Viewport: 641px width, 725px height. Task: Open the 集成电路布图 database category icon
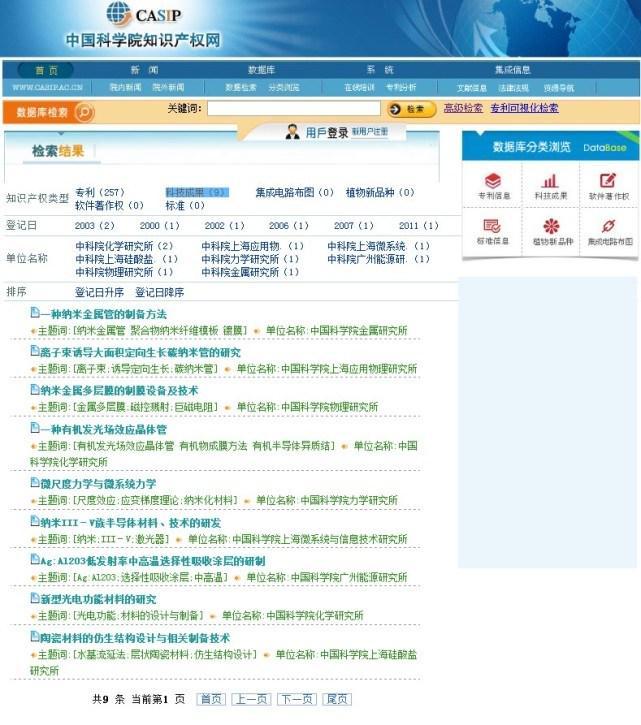tap(608, 226)
